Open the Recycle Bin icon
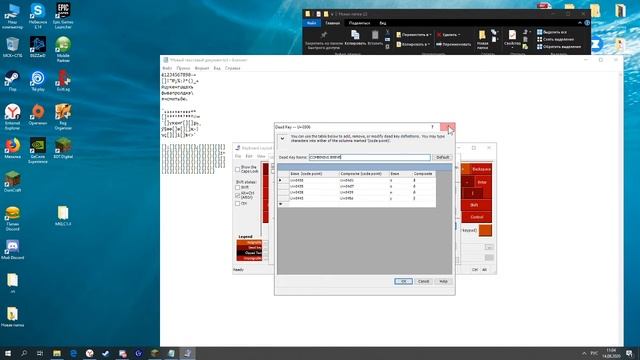 (12, 47)
